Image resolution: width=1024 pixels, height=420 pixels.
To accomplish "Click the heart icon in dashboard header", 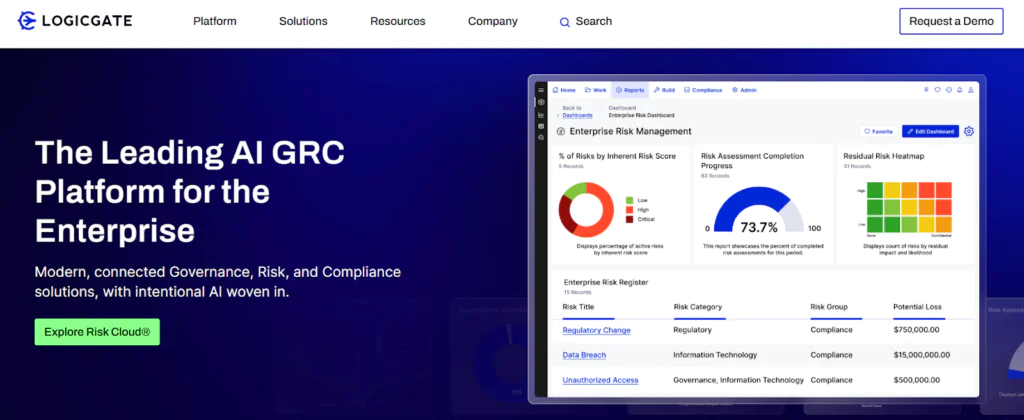I will [x=937, y=89].
